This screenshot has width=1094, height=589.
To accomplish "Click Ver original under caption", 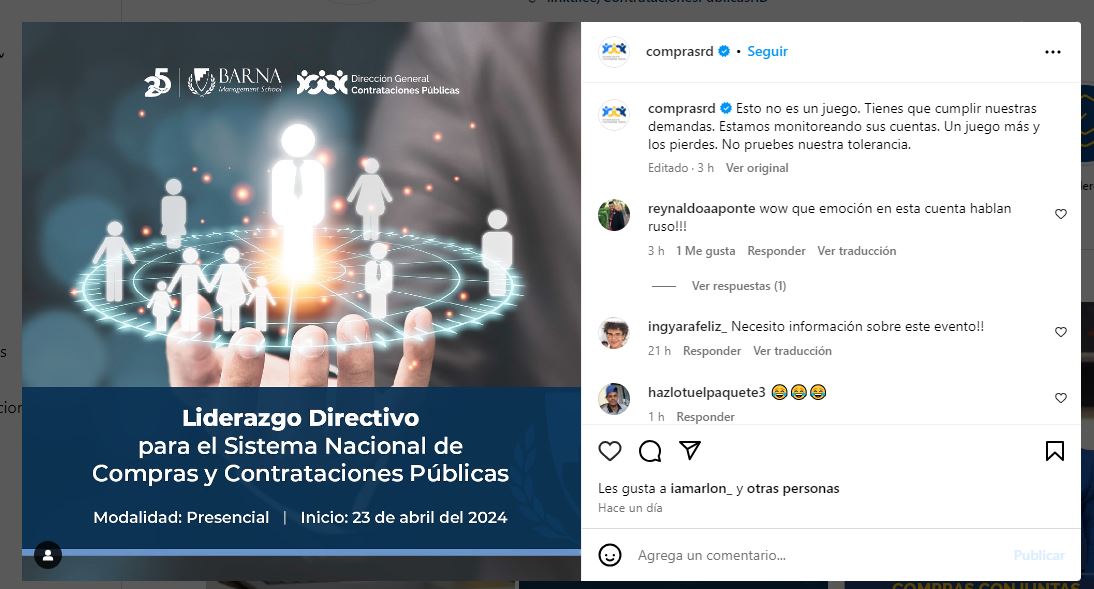I will pyautogui.click(x=757, y=167).
